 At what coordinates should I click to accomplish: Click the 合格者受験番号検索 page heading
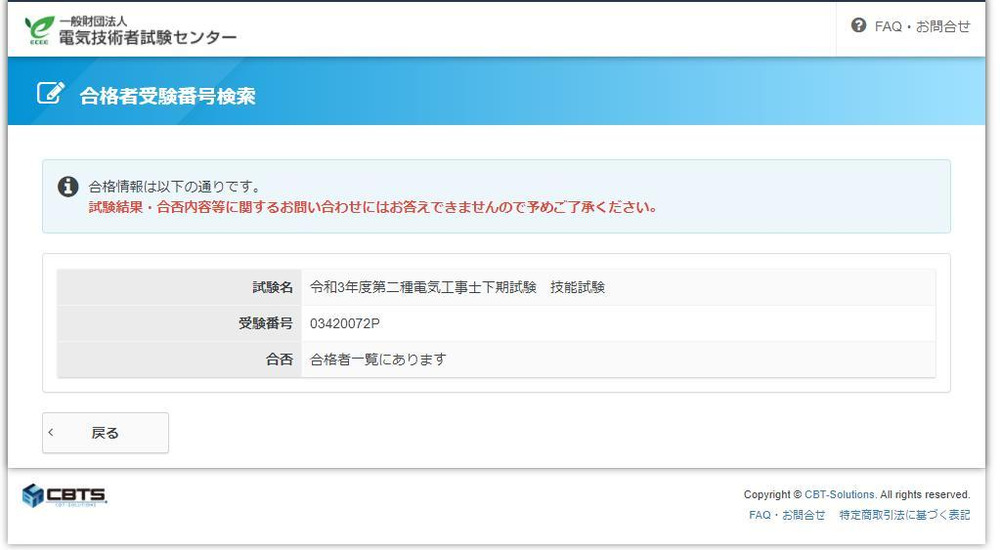[x=167, y=96]
